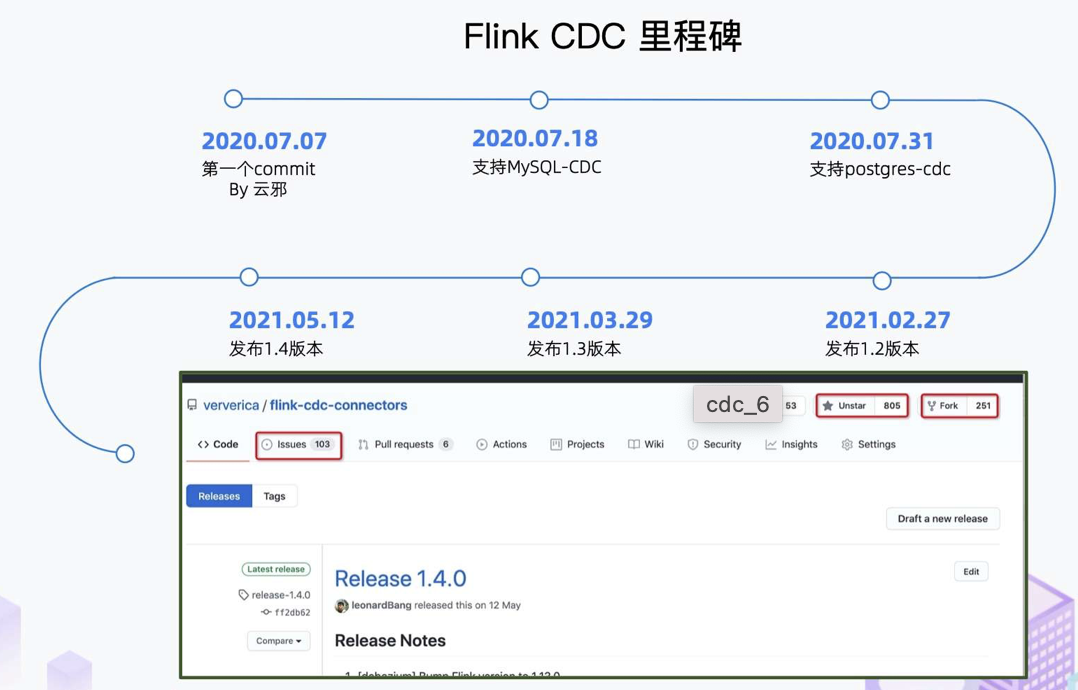This screenshot has height=690, width=1078.
Task: Open flink-cdc-connectors repository link
Action: pyautogui.click(x=338, y=405)
